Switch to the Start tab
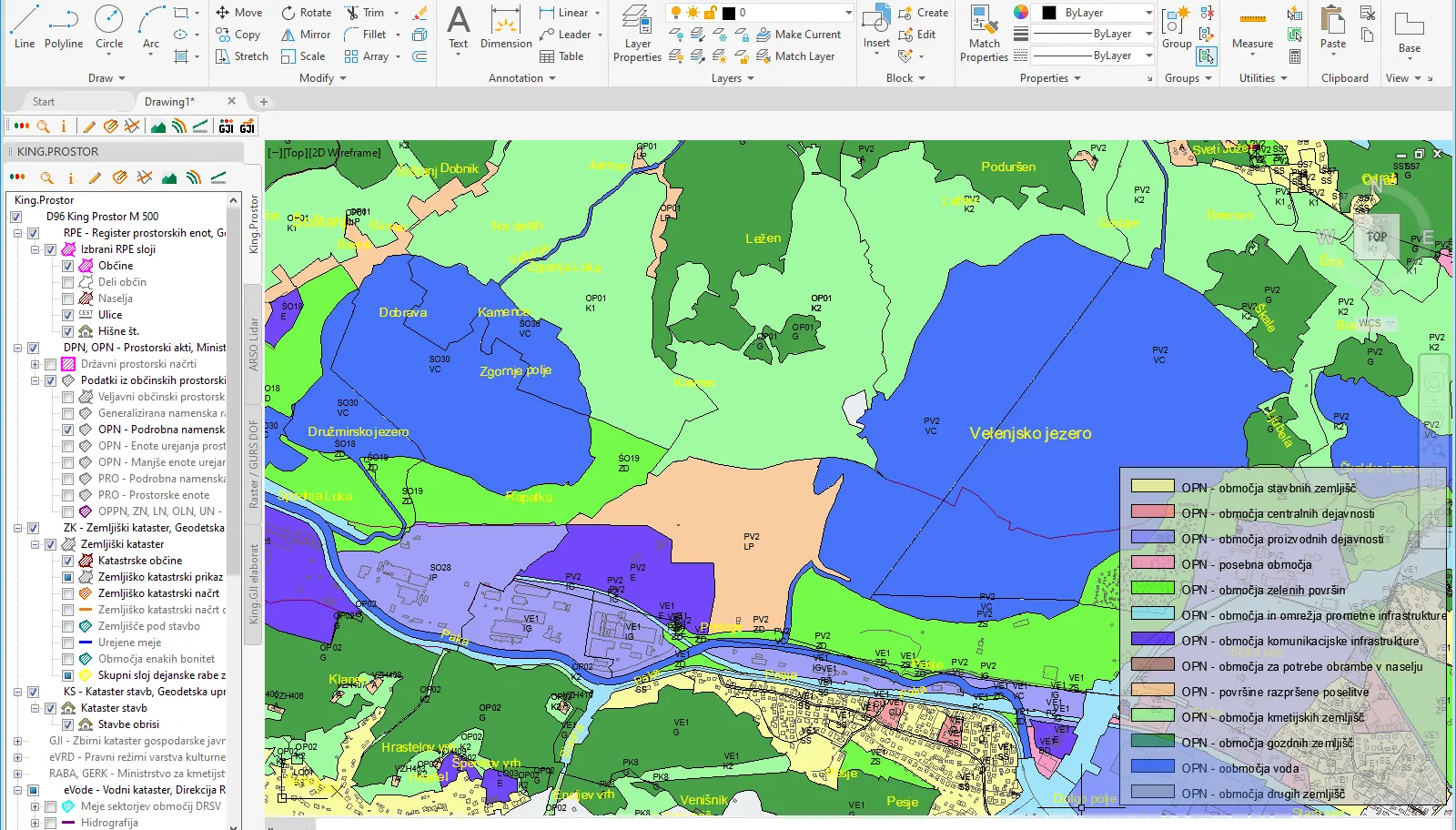Viewport: 1456px width, 830px height. tap(44, 102)
